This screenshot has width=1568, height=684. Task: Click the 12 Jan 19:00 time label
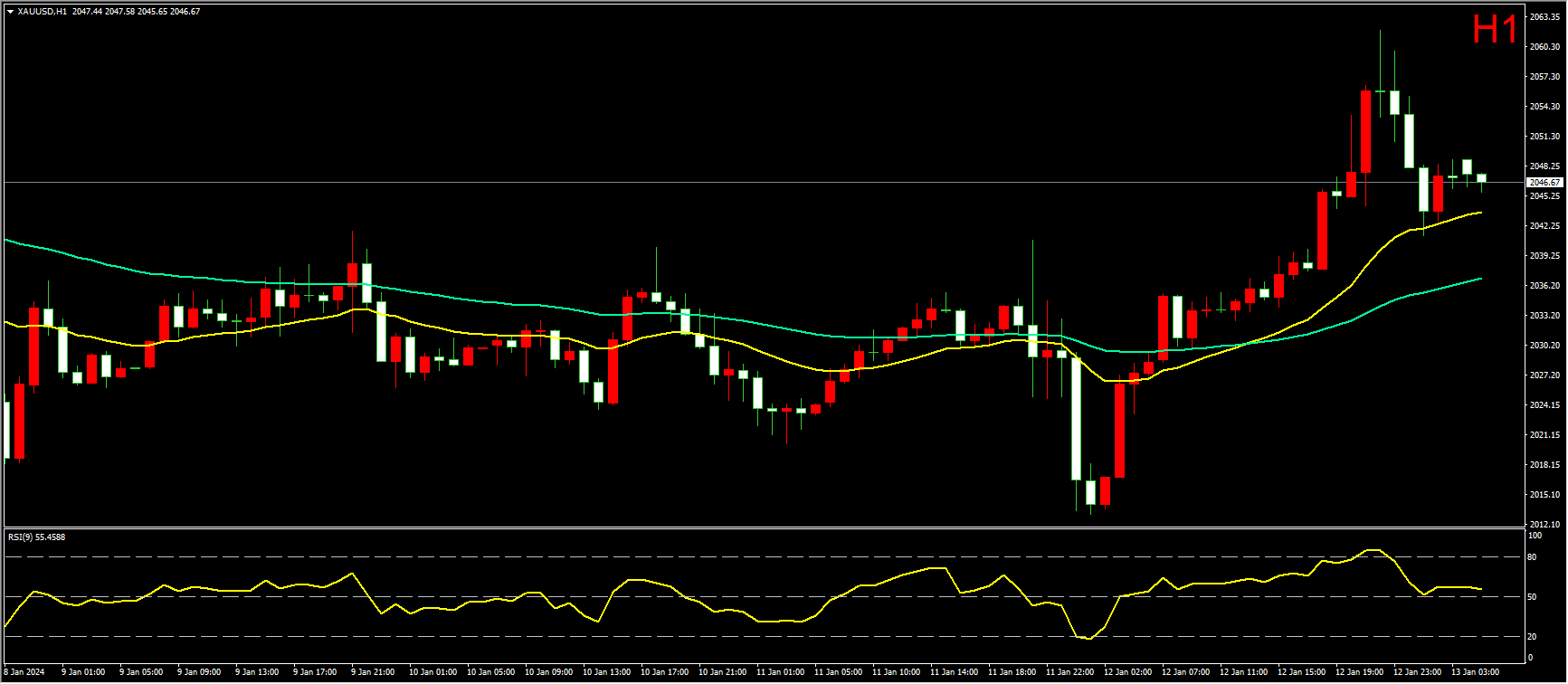(x=1359, y=672)
